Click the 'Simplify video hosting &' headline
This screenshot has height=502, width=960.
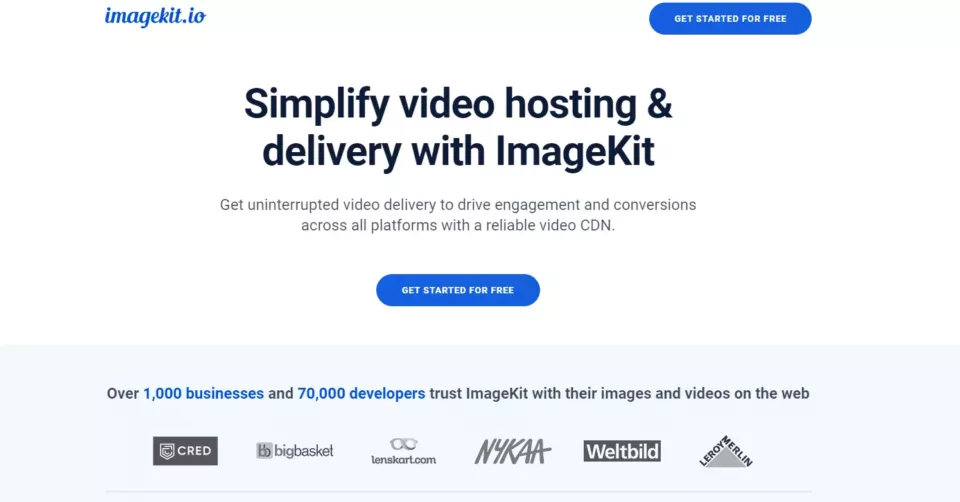point(458,104)
